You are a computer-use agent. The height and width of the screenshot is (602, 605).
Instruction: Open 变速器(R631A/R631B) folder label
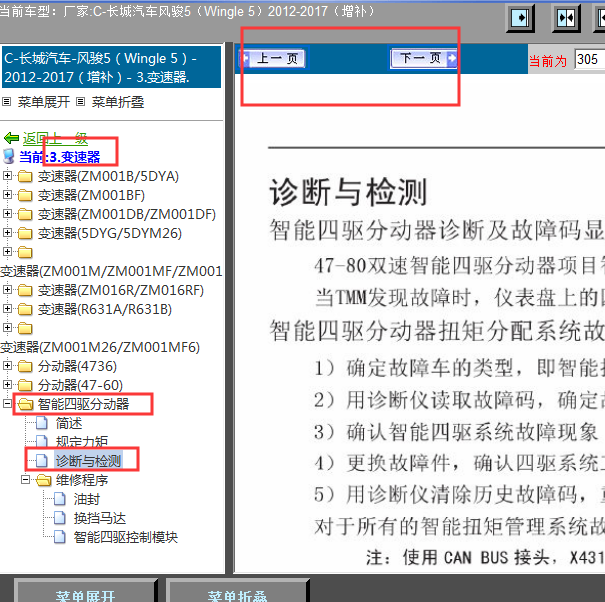coord(105,309)
